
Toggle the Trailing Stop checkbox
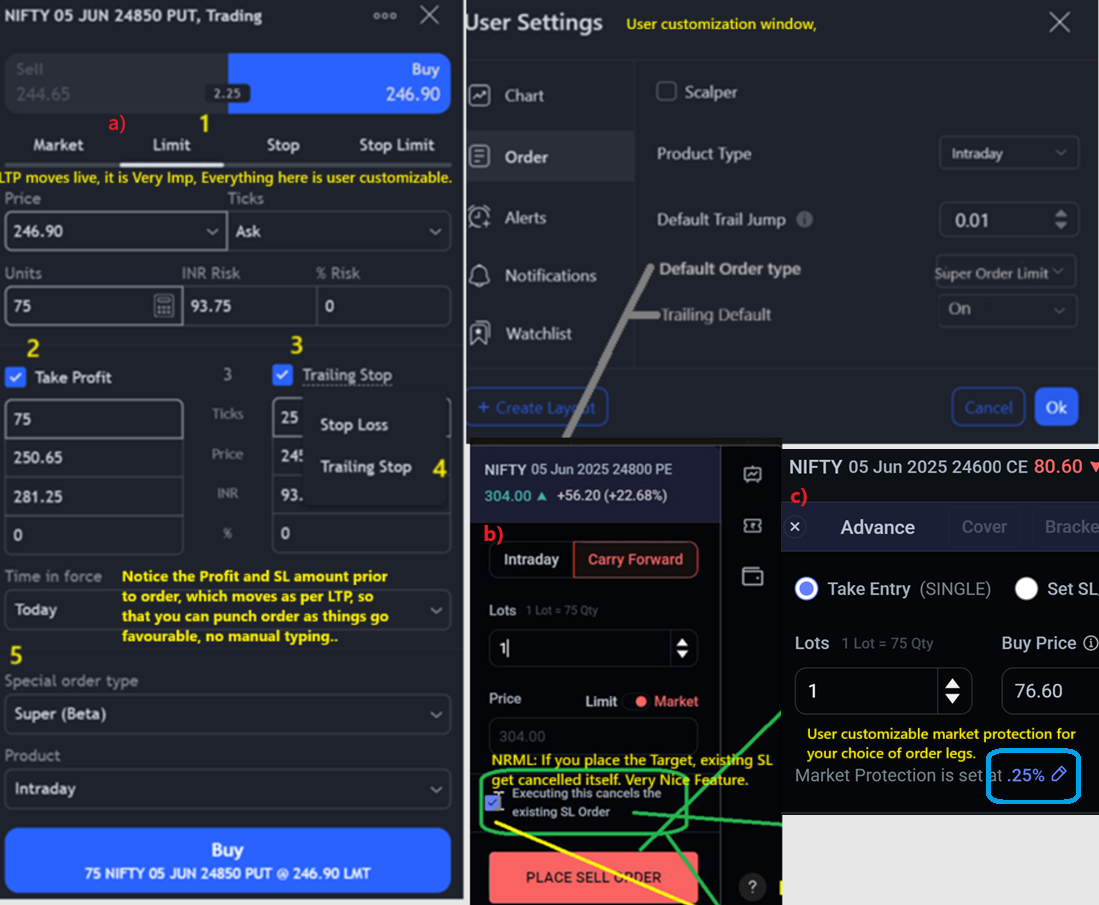coord(282,374)
